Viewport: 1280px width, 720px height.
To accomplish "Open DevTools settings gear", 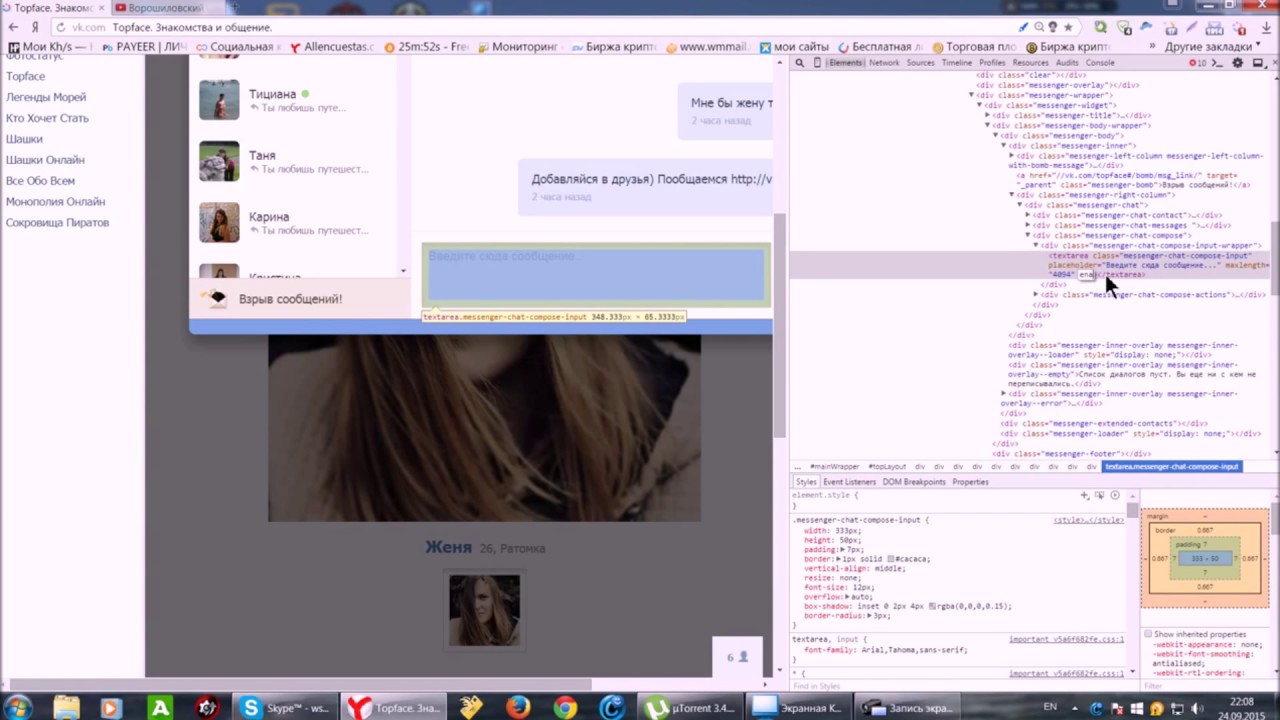I will pos(1237,63).
